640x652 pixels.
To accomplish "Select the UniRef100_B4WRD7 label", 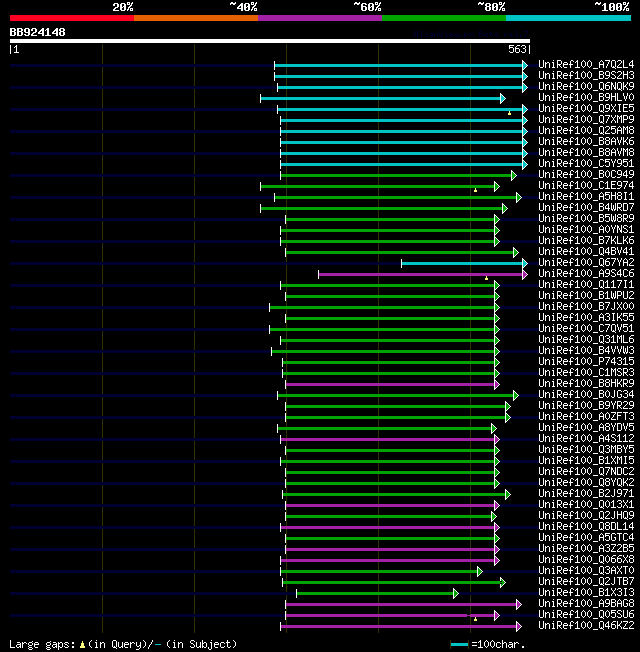I will point(586,207).
